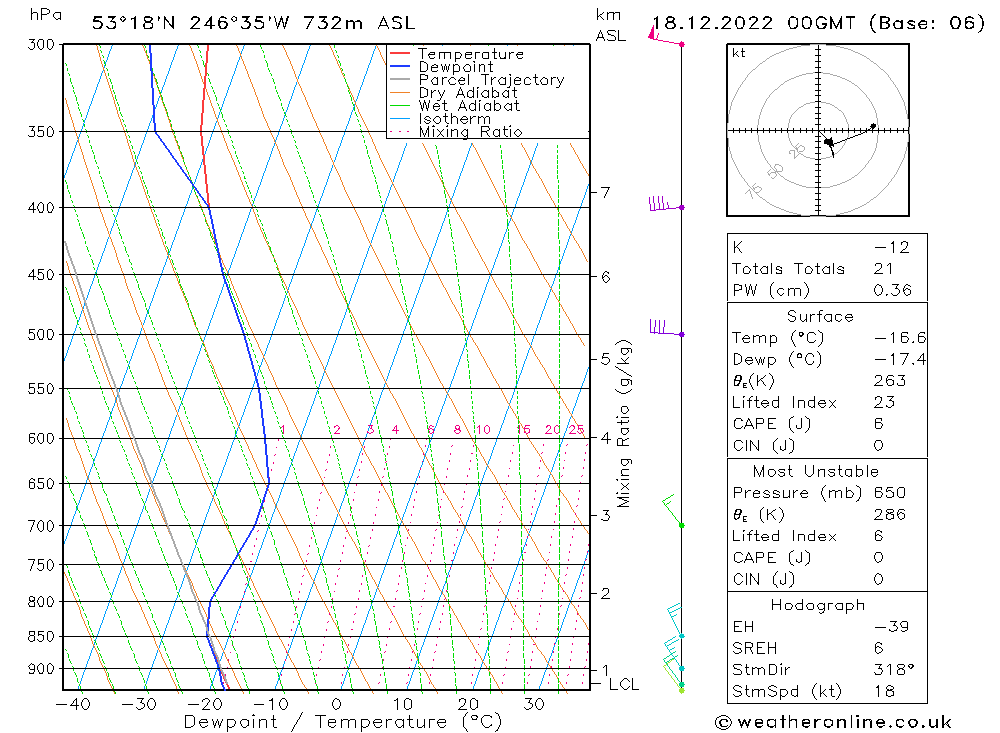Click the red temperature curve near 350 hPa
The width and height of the screenshot is (1000, 733).
(x=201, y=131)
